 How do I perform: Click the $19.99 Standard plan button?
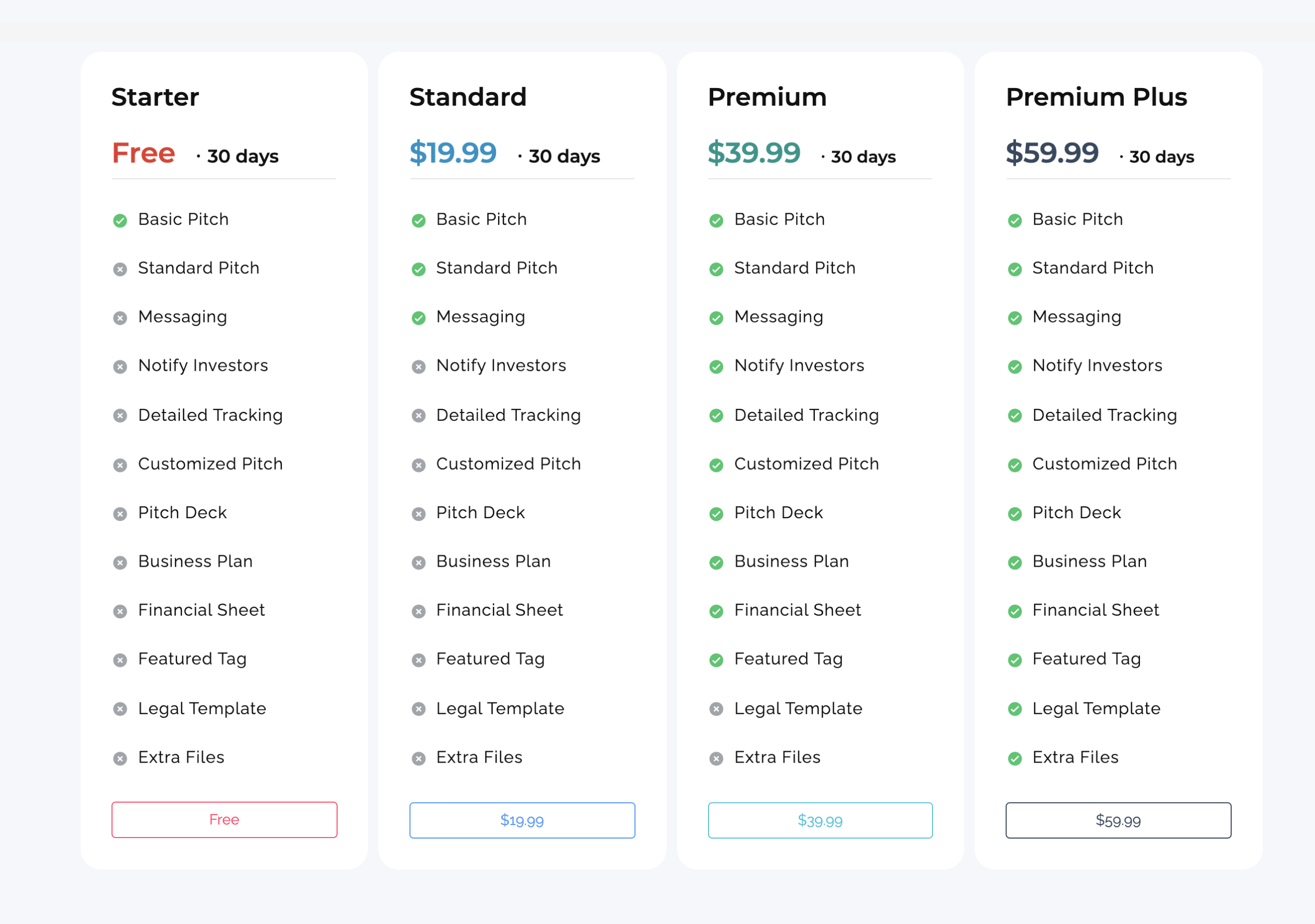522,820
